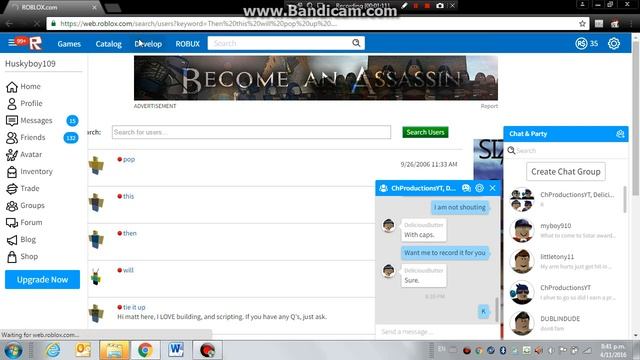Open the Catalog tab in the navigation bar
This screenshot has height=360, width=640.
(109, 44)
